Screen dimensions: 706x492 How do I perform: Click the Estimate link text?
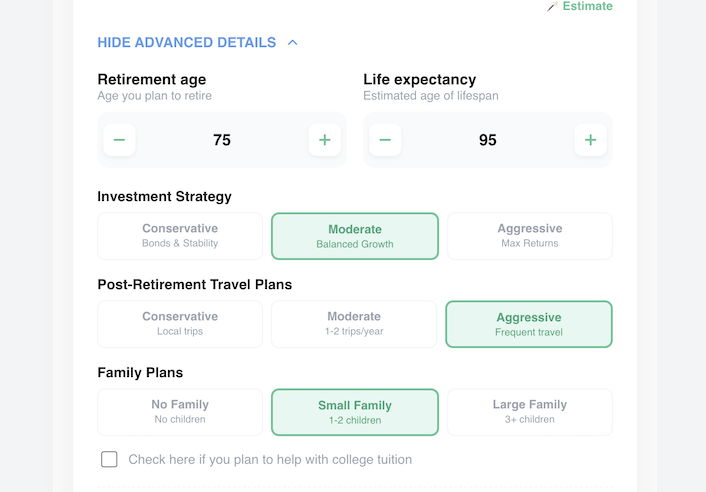pos(587,7)
